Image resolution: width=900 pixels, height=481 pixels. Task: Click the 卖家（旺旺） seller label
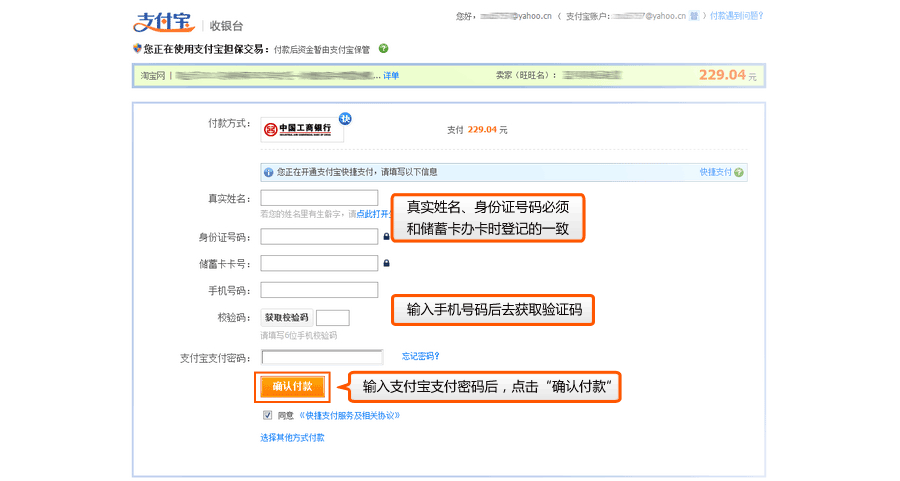pyautogui.click(x=526, y=75)
